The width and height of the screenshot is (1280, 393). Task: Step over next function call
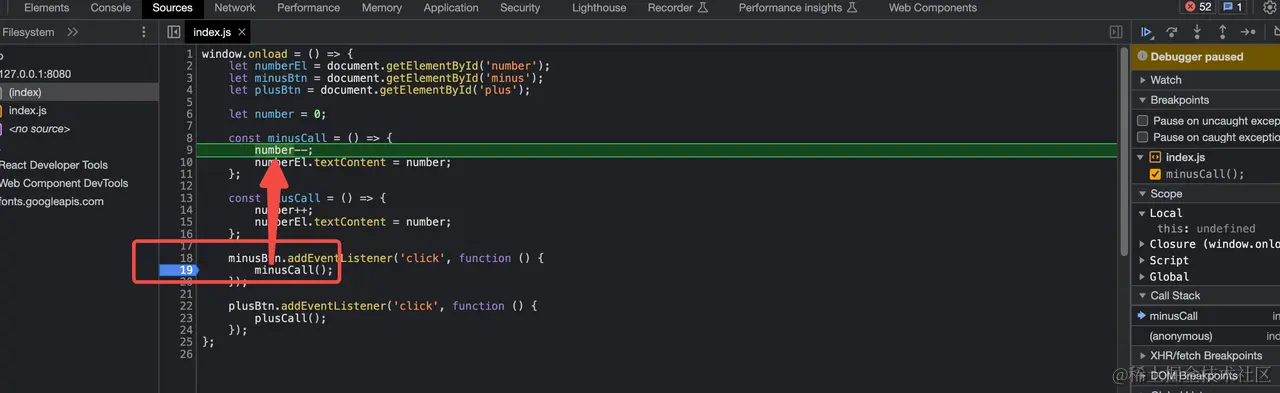1172,32
